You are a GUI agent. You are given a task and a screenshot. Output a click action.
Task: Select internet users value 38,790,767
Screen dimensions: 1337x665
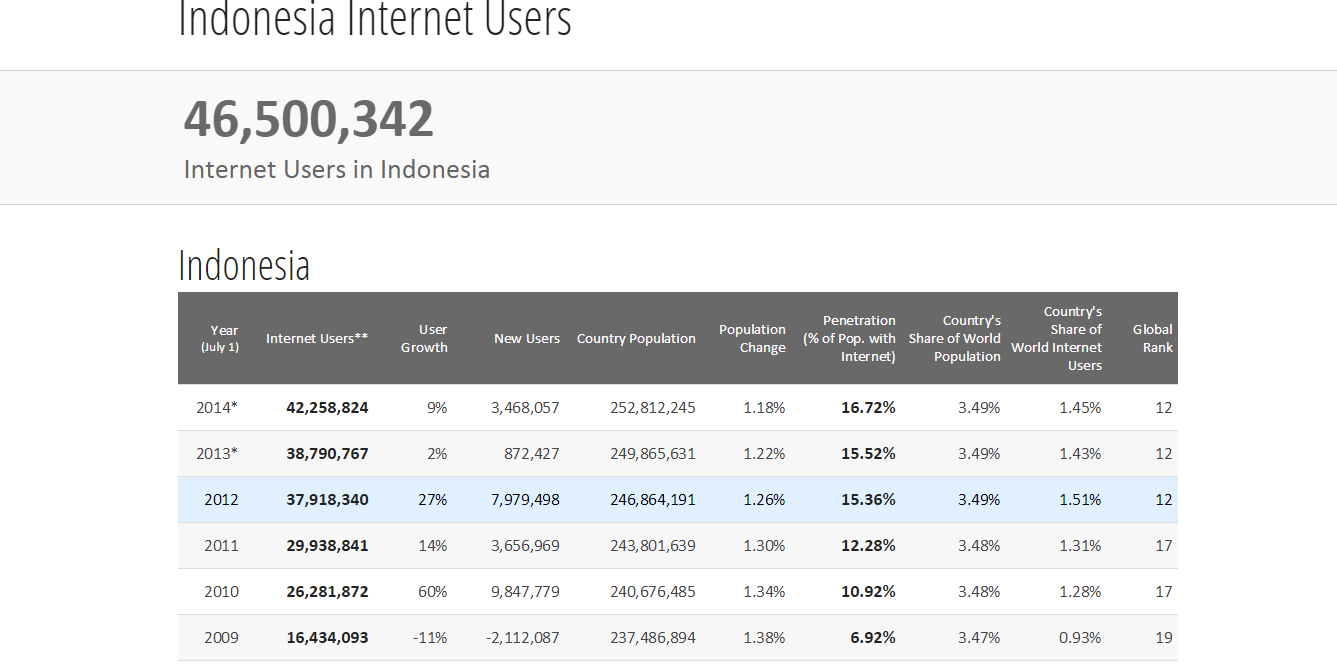pos(327,453)
